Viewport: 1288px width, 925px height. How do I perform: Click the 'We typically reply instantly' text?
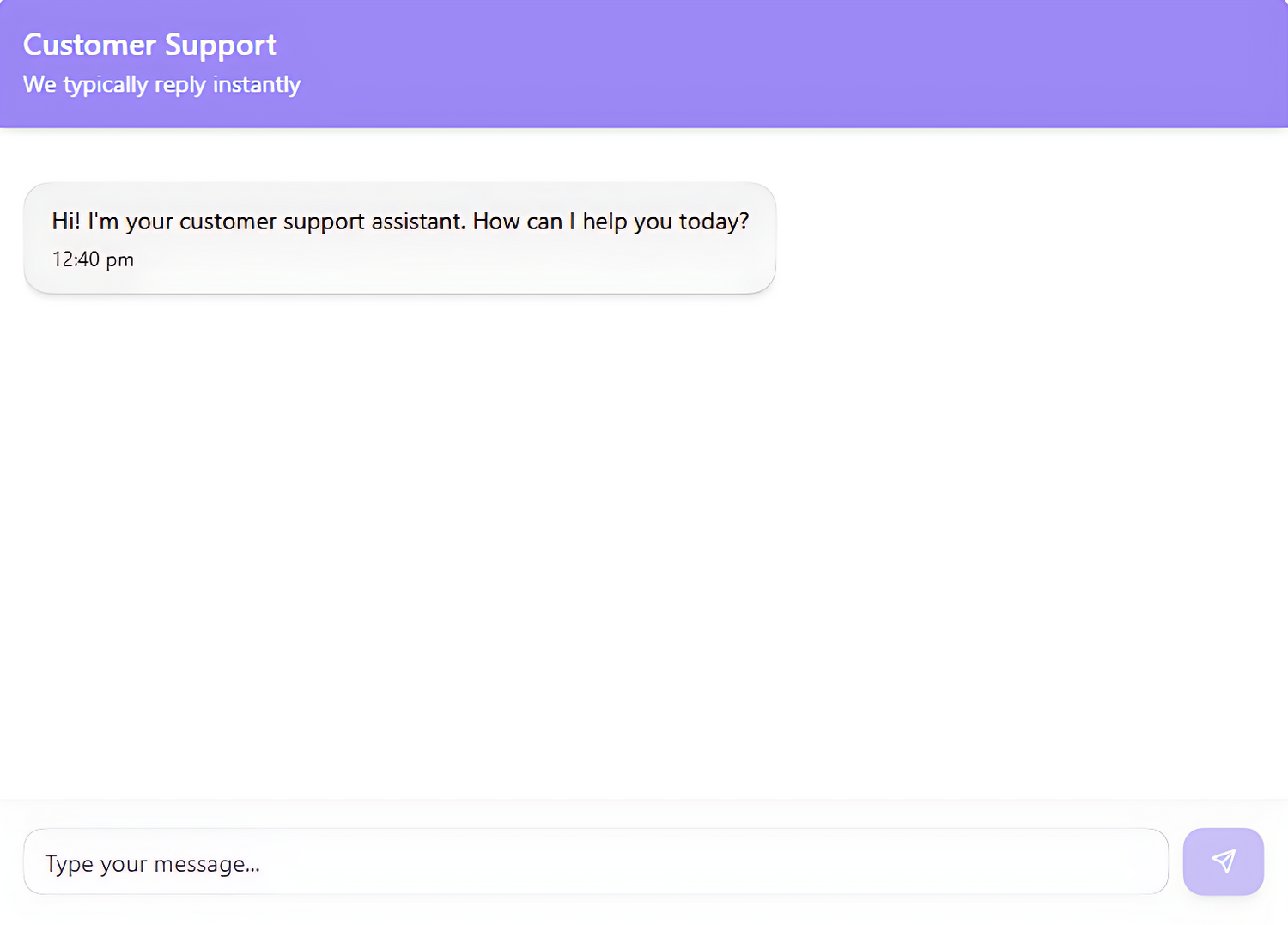161,83
